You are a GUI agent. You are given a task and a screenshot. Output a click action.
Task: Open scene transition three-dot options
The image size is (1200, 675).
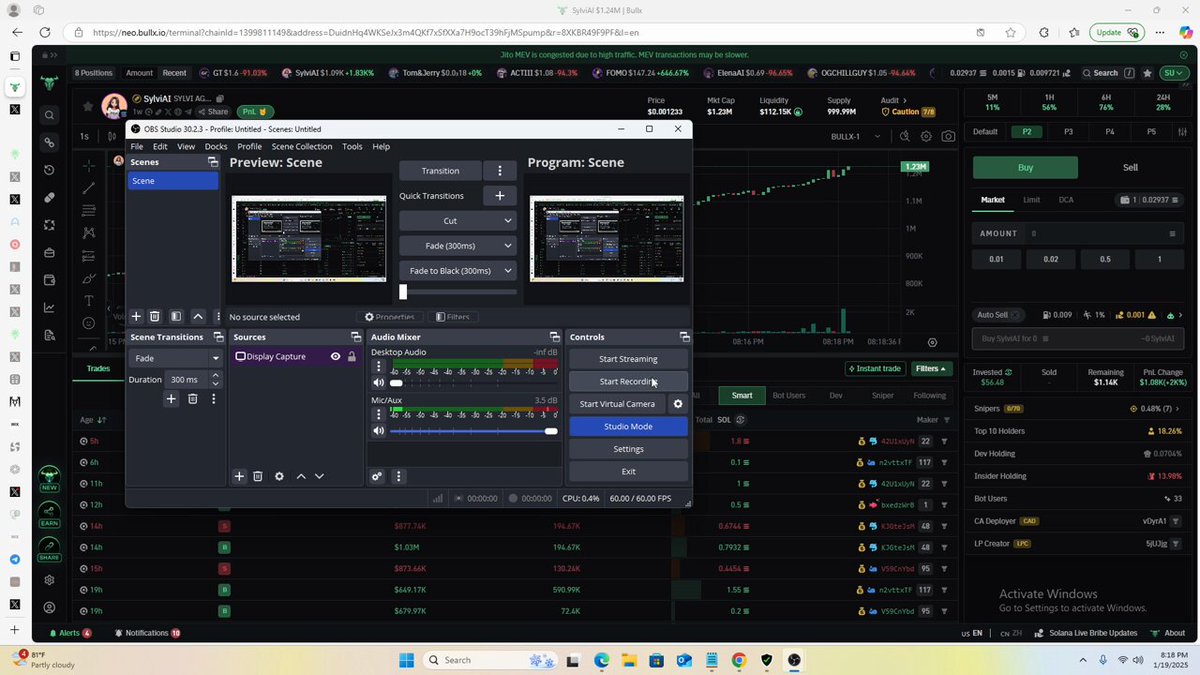click(x=213, y=399)
